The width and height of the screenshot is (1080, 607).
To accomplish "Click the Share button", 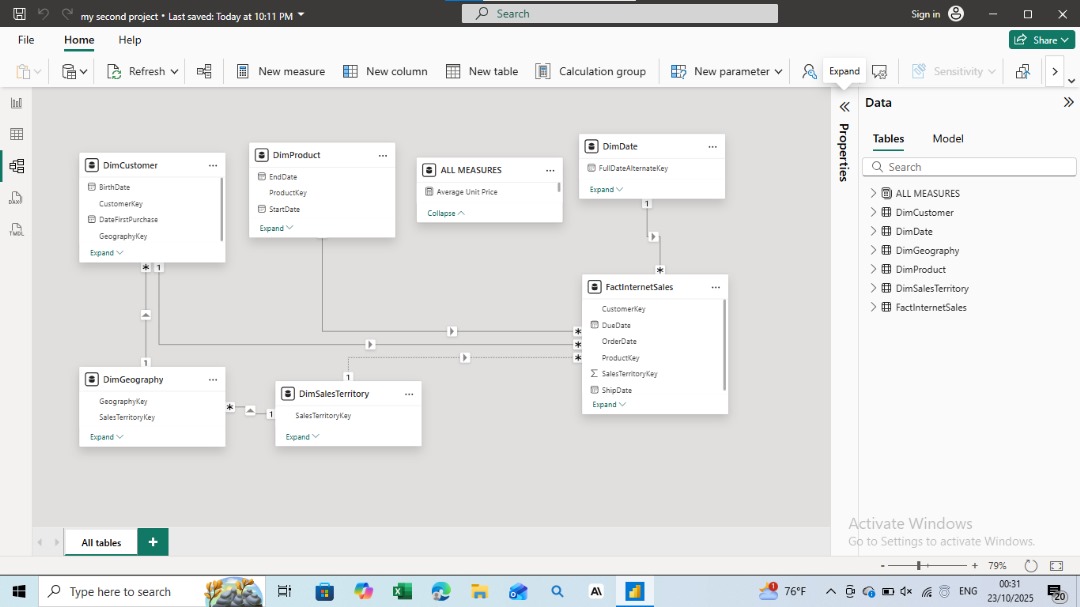I will click(x=1041, y=40).
